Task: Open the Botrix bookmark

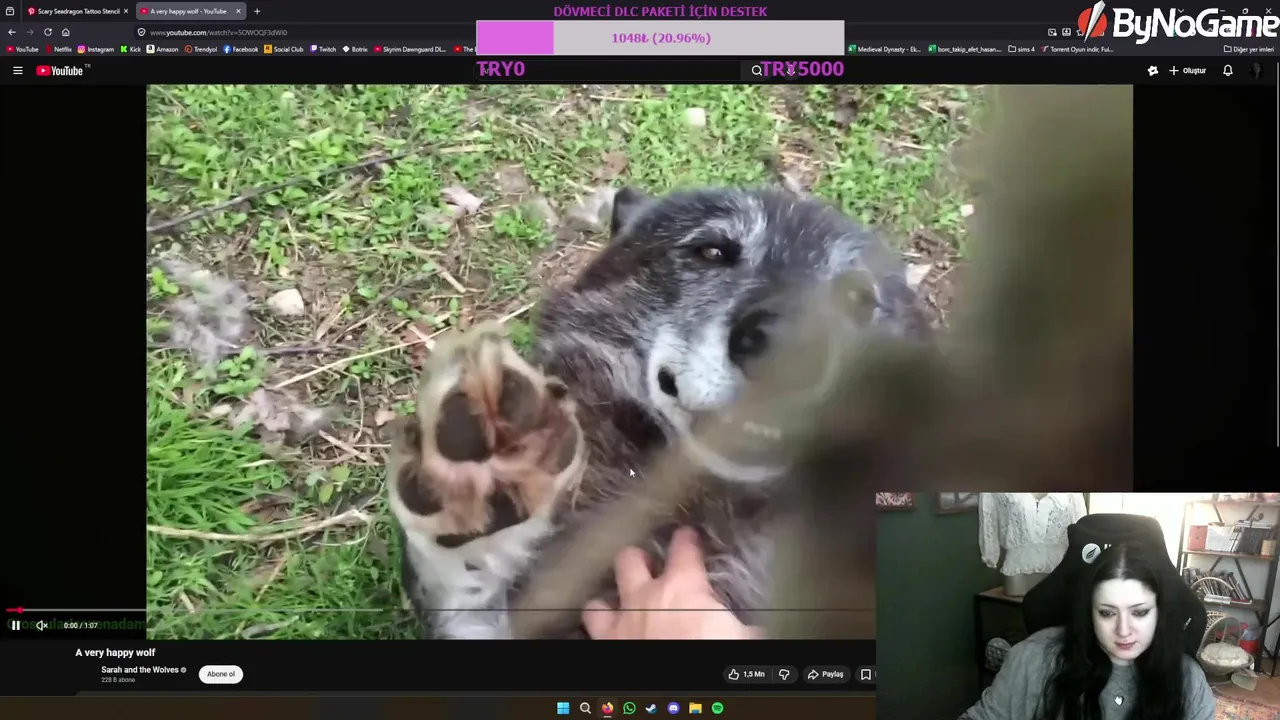Action: click(x=355, y=49)
